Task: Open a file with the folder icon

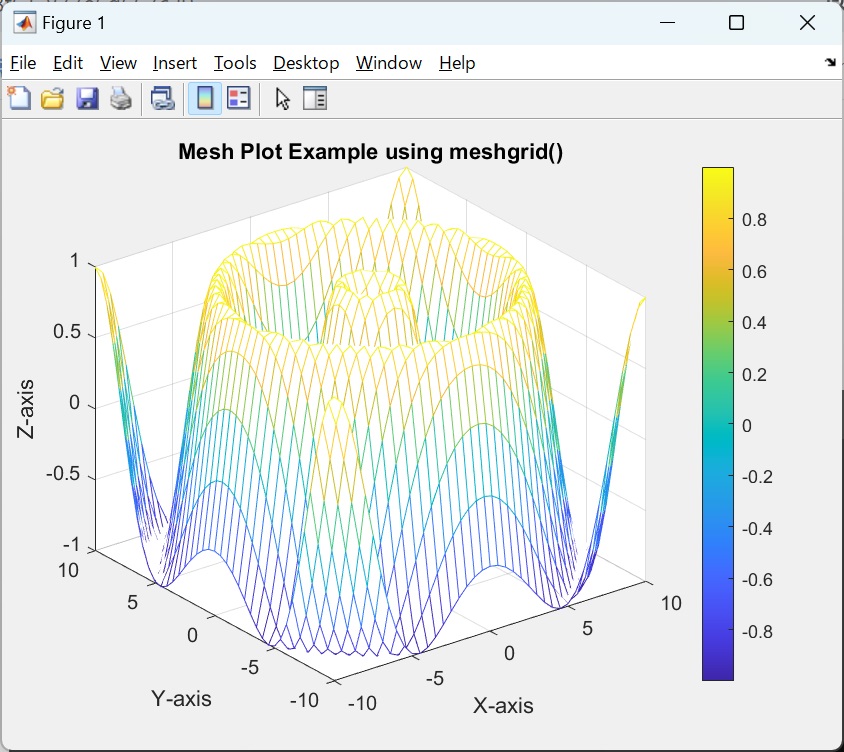Action: click(x=53, y=99)
